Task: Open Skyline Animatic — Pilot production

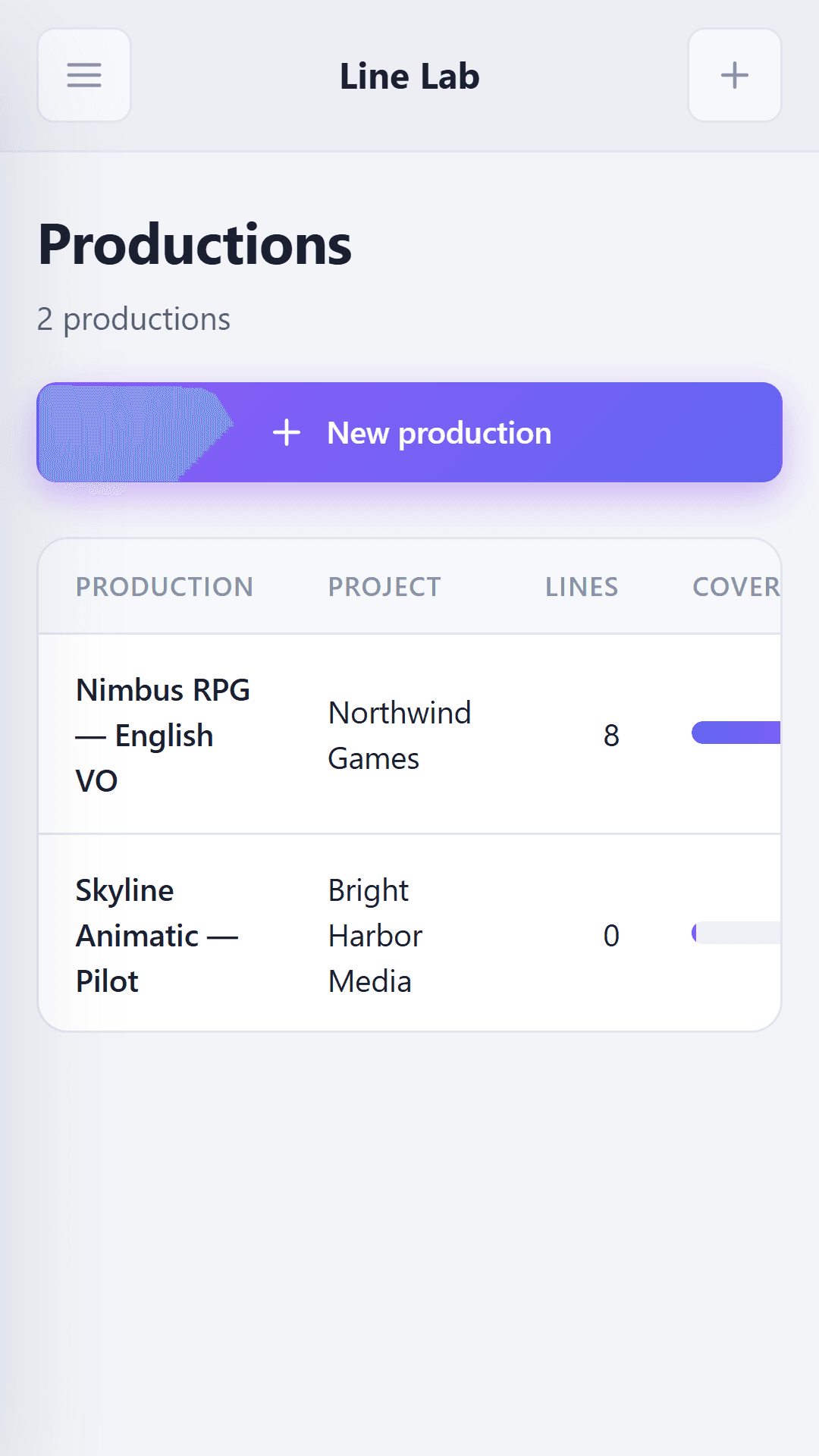Action: coord(157,935)
